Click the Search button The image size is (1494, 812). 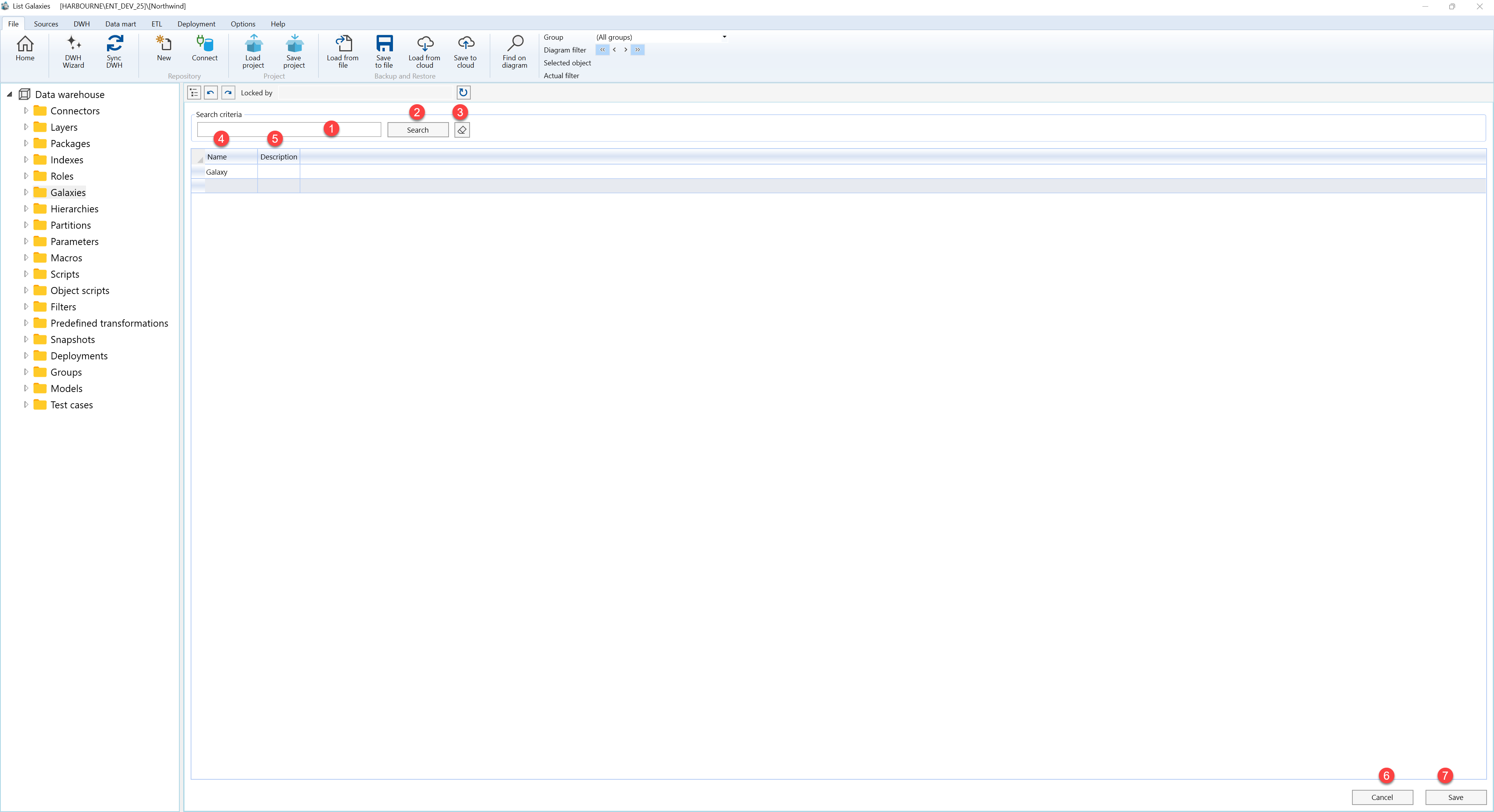418,130
